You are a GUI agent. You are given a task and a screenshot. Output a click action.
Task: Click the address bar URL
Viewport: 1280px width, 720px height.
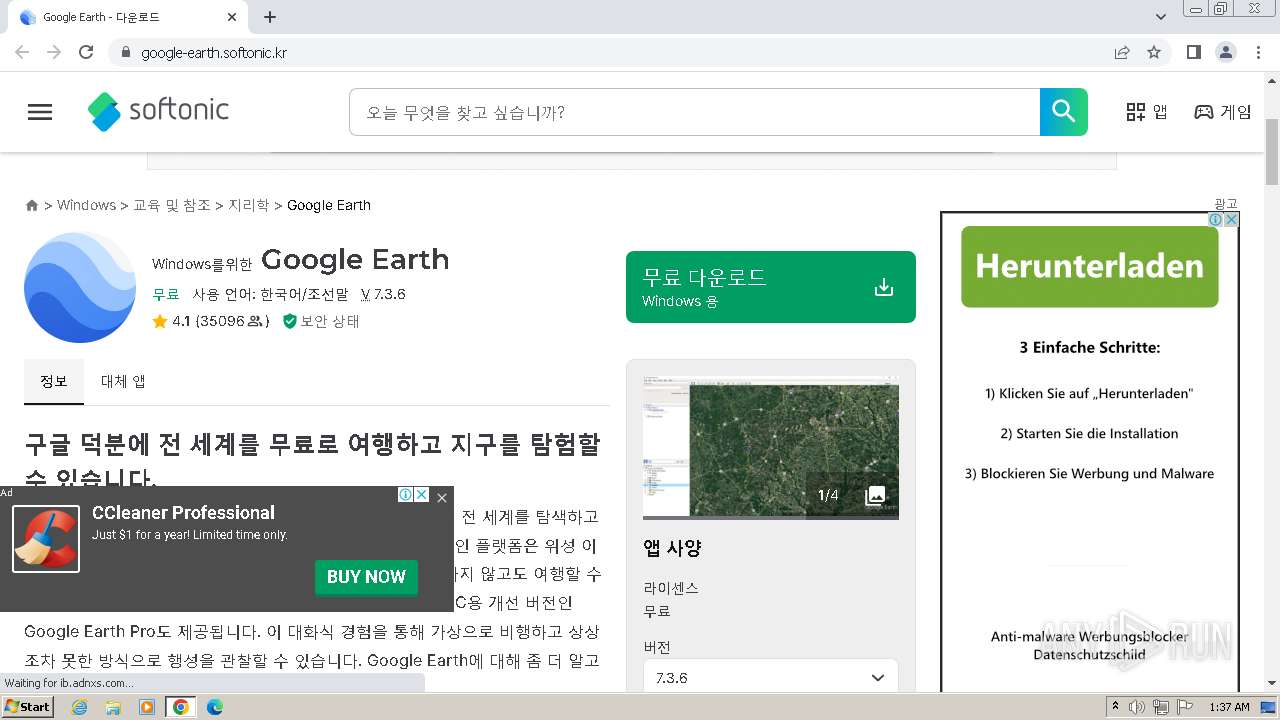(214, 52)
